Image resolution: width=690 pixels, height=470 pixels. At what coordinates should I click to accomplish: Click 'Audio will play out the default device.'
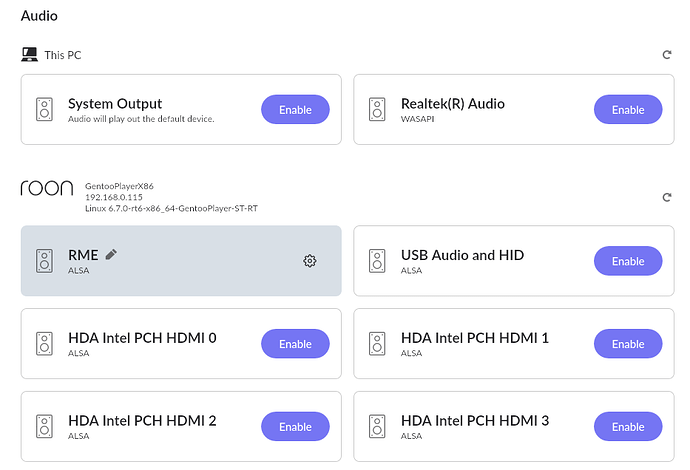pyautogui.click(x=141, y=119)
